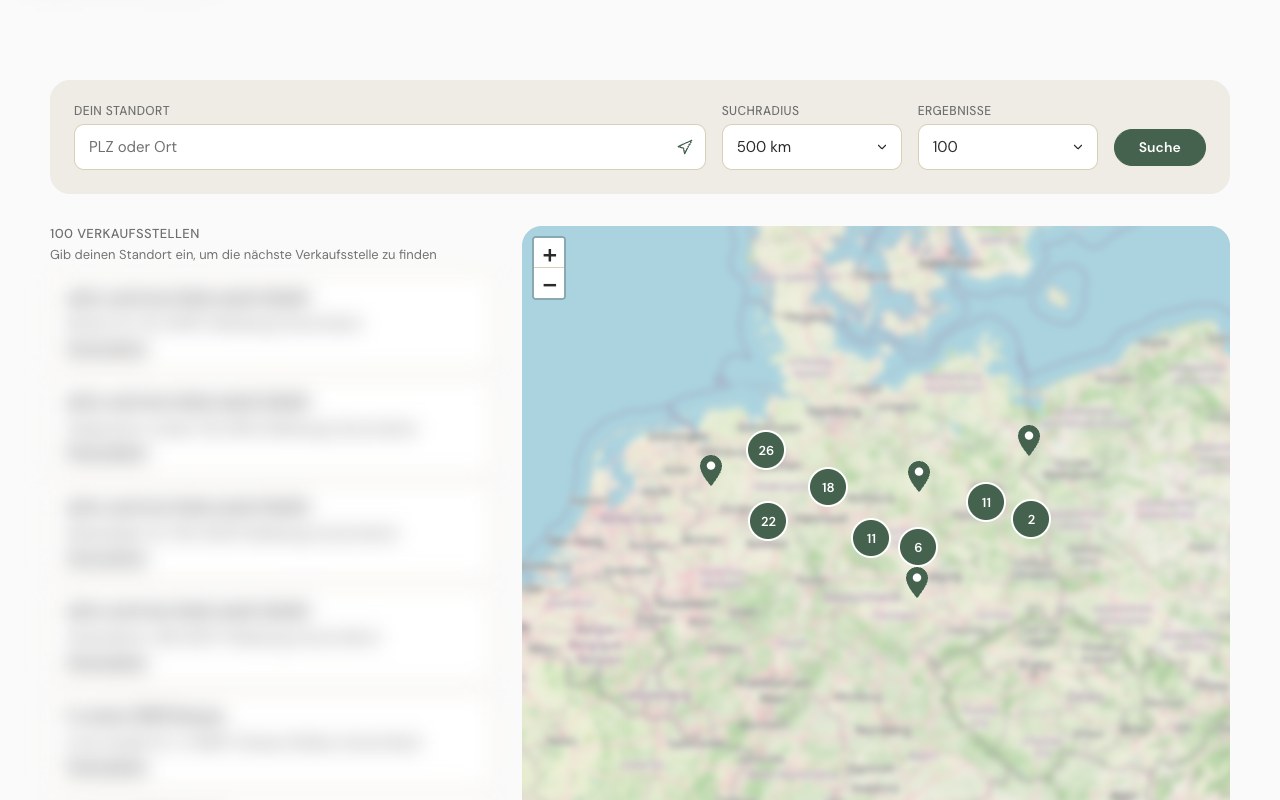1280x800 pixels.
Task: Select the single pin left of the 26 cluster
Action: 711,470
